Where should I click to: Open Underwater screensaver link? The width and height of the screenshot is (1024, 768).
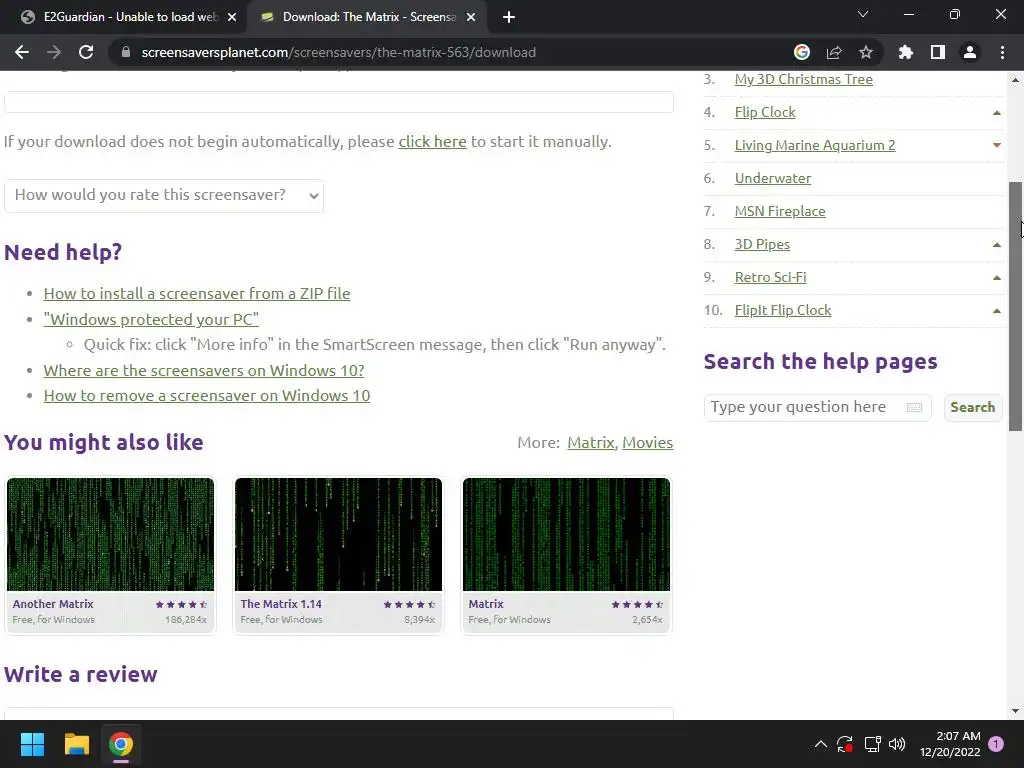[x=773, y=178]
